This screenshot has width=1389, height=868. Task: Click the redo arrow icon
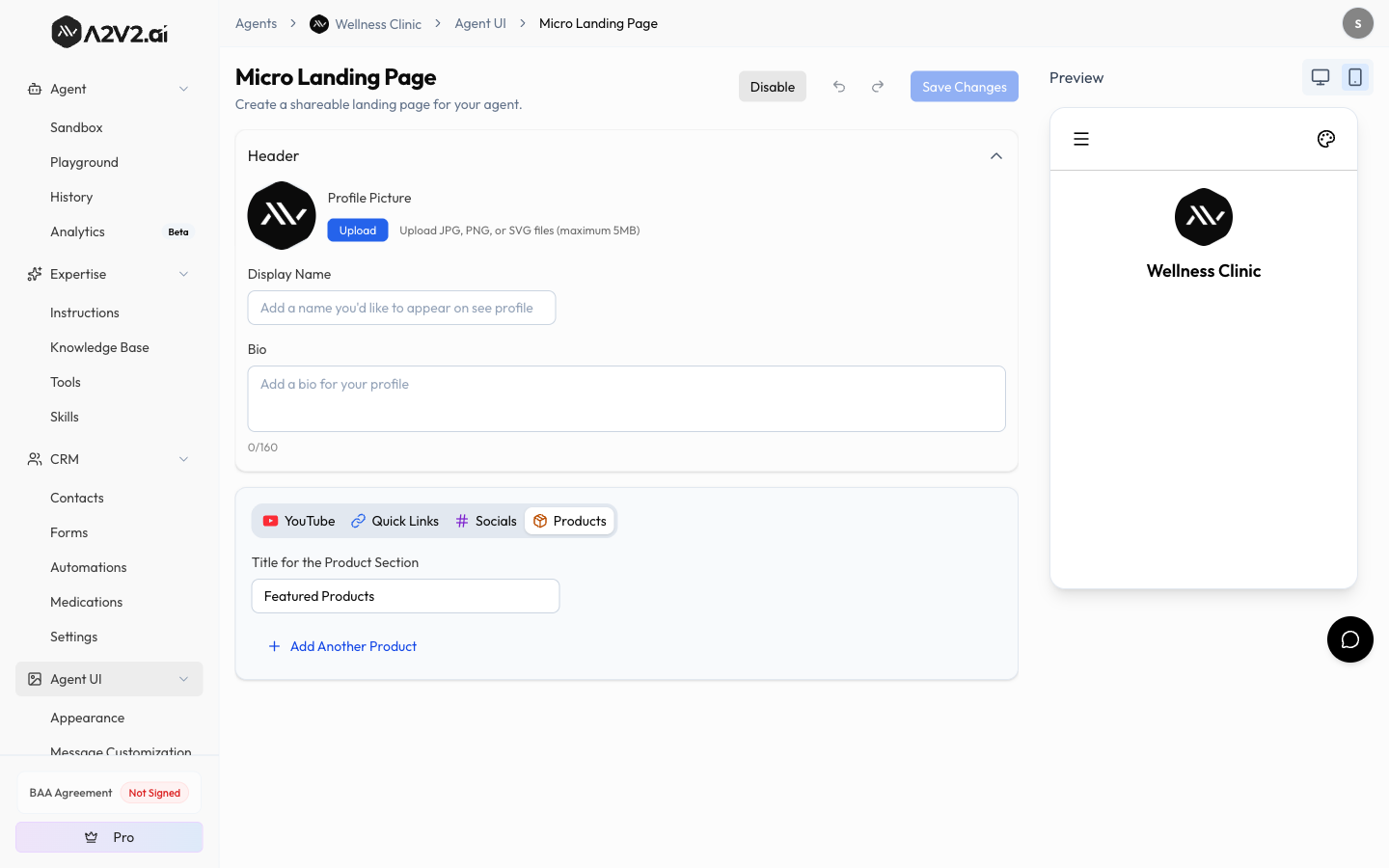tap(878, 87)
